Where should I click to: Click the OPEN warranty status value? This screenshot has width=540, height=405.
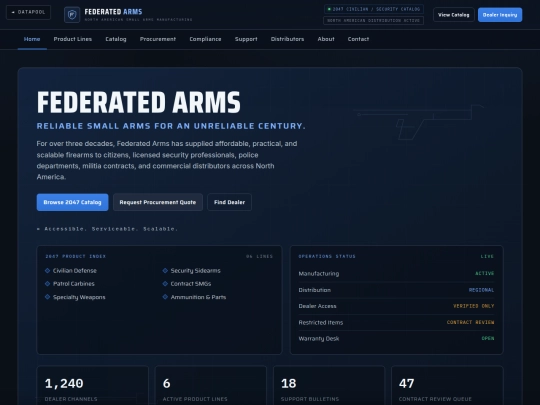[x=488, y=339]
